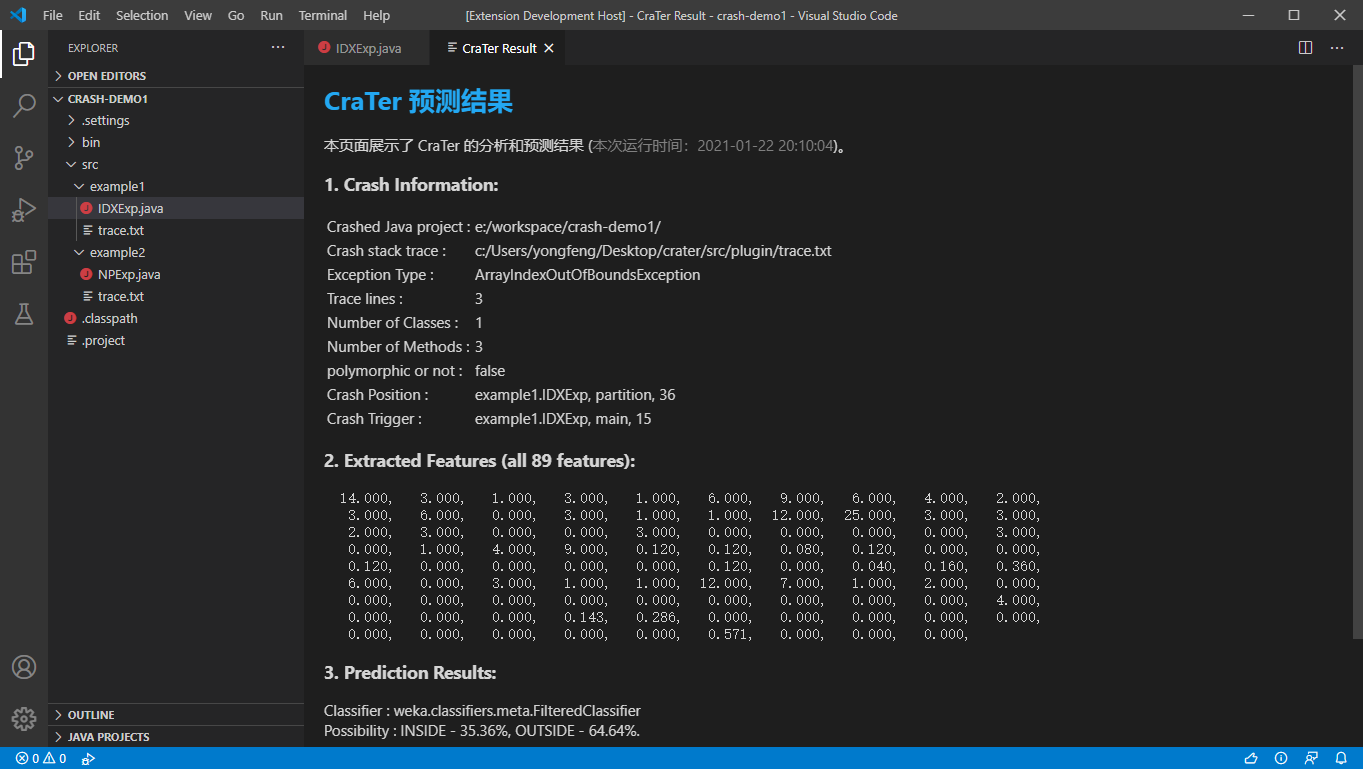
Task: Open the Explorer view in activity bar
Action: click(24, 54)
